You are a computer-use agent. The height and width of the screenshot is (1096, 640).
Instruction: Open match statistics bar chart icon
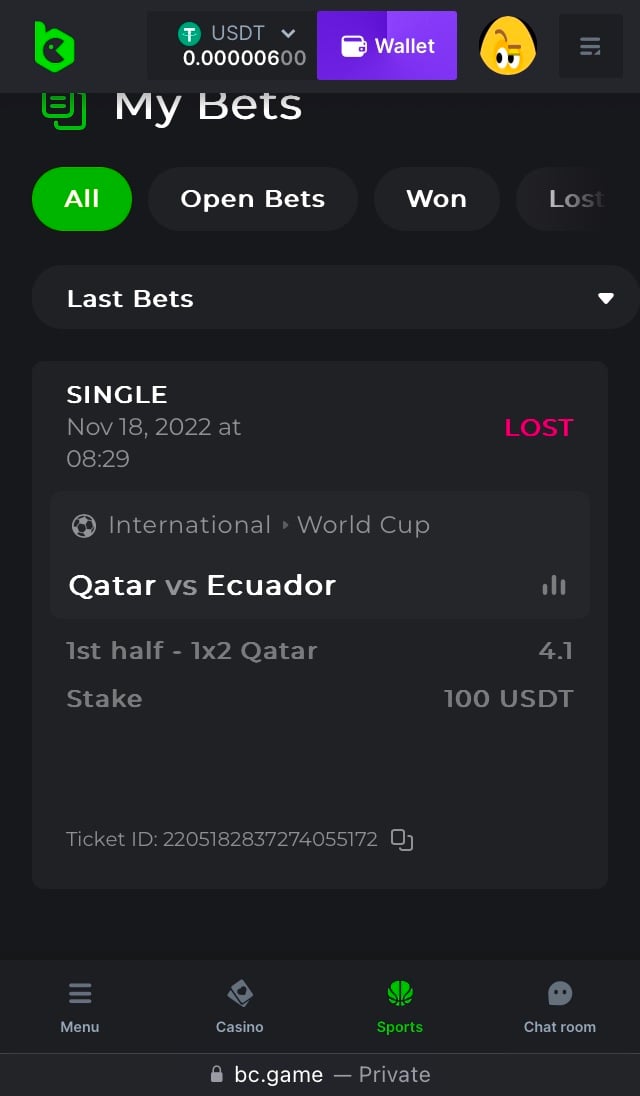pos(554,586)
